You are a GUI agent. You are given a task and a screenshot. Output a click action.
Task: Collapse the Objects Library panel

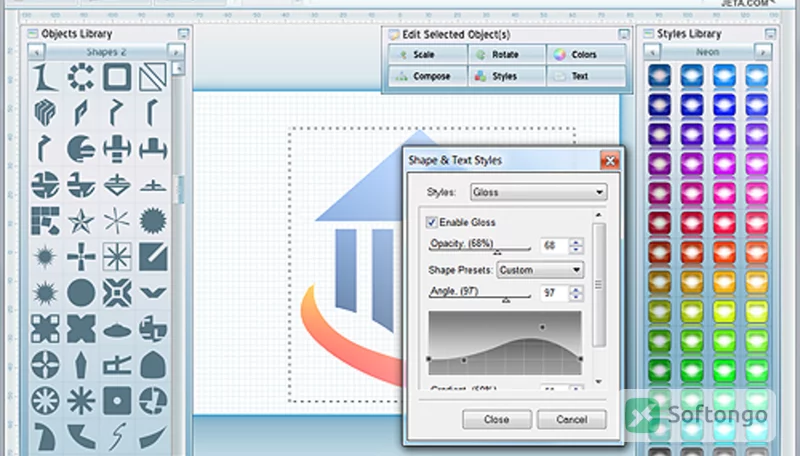183,34
